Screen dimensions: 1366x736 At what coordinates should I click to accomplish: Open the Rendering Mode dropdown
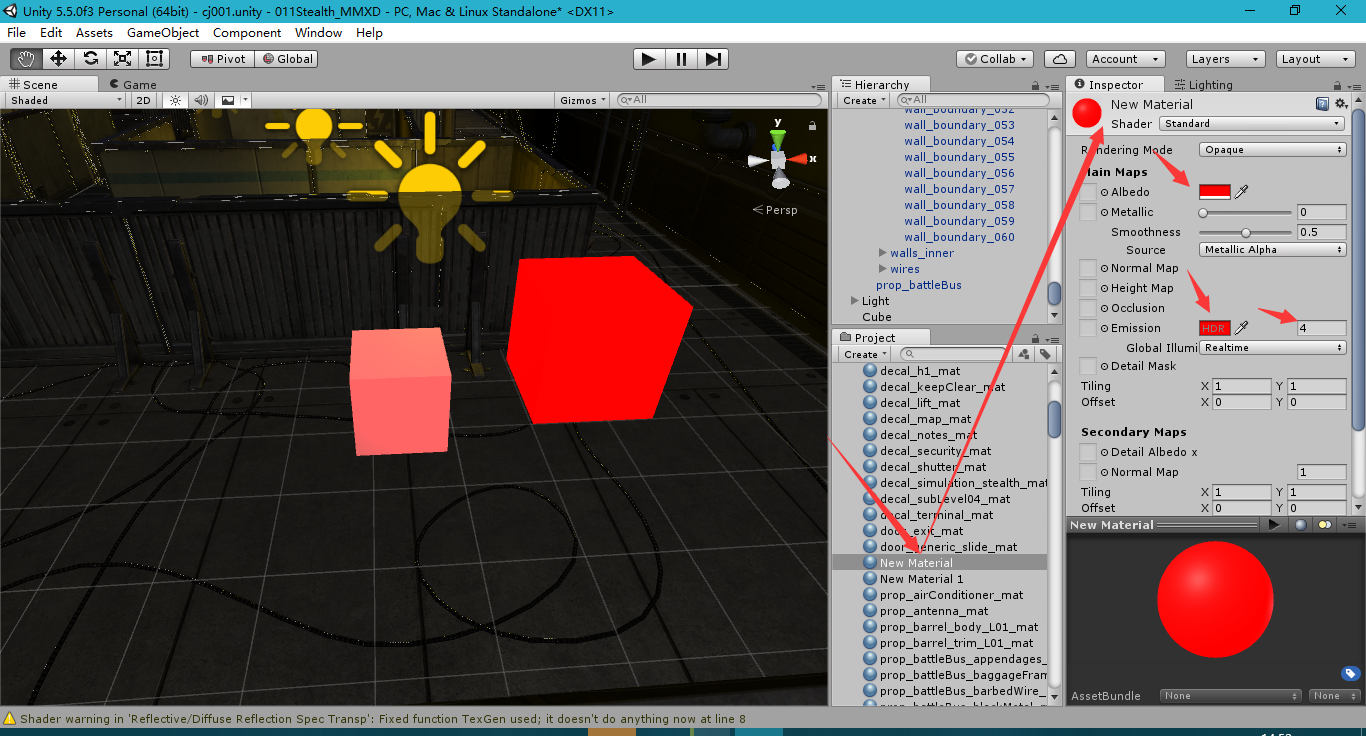(x=1271, y=149)
